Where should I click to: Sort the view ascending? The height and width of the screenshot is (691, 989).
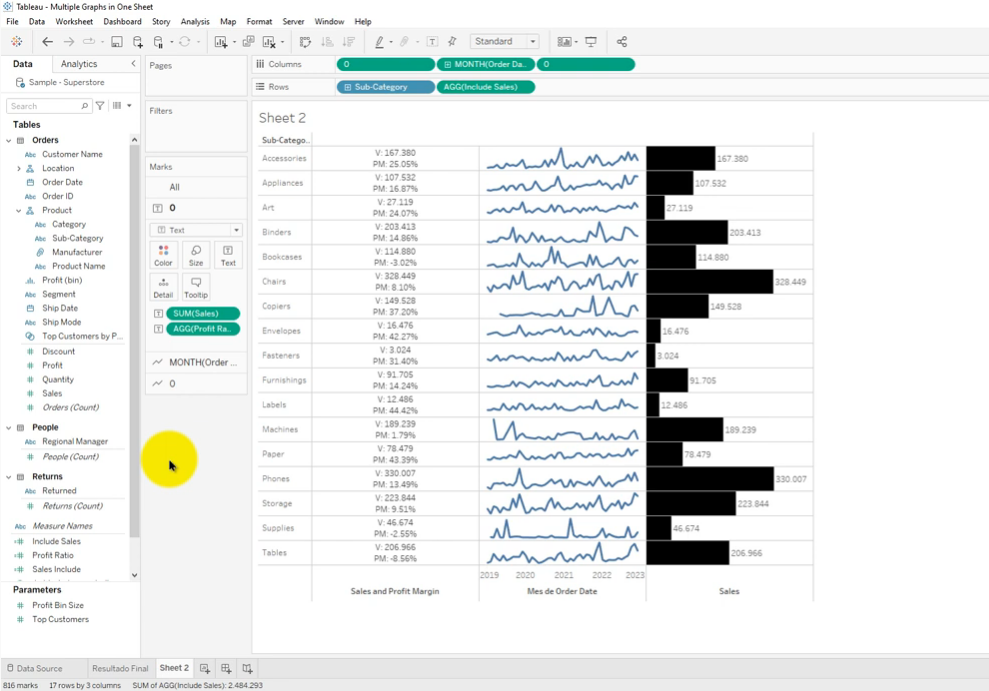tap(327, 42)
